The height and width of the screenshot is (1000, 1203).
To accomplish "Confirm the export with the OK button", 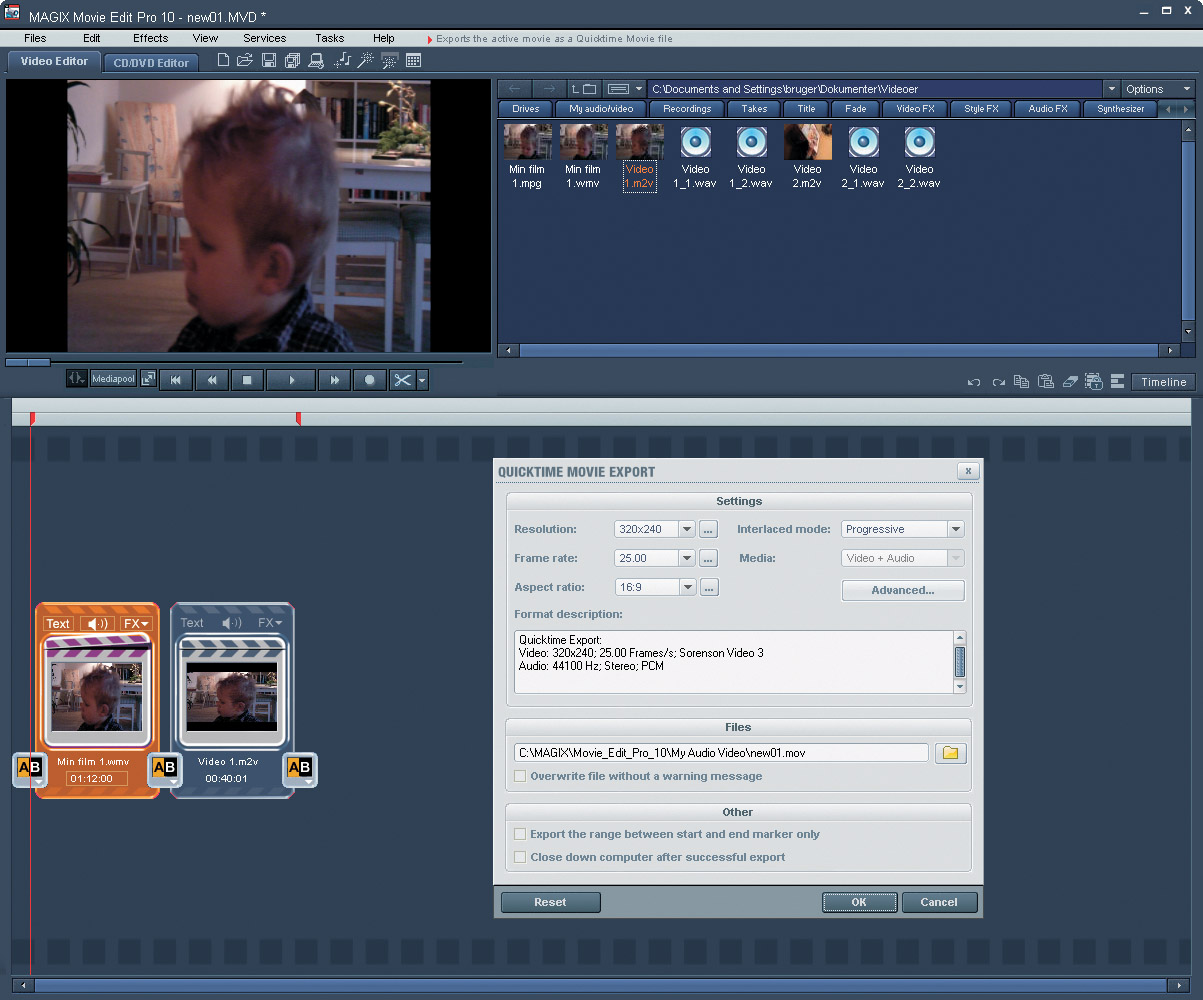I will 859,902.
